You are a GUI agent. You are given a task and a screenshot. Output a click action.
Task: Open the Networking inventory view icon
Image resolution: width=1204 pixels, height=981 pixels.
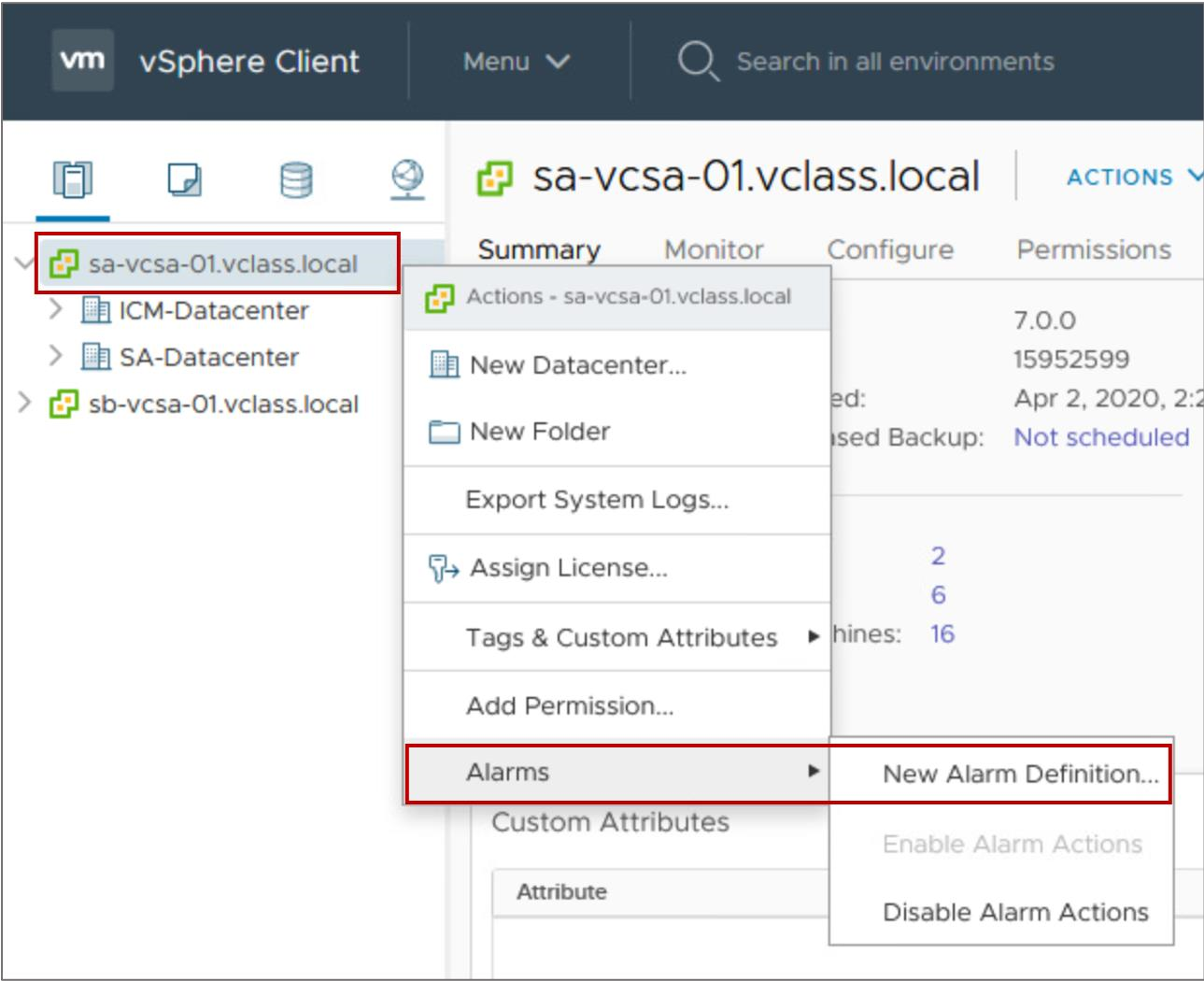(x=407, y=178)
